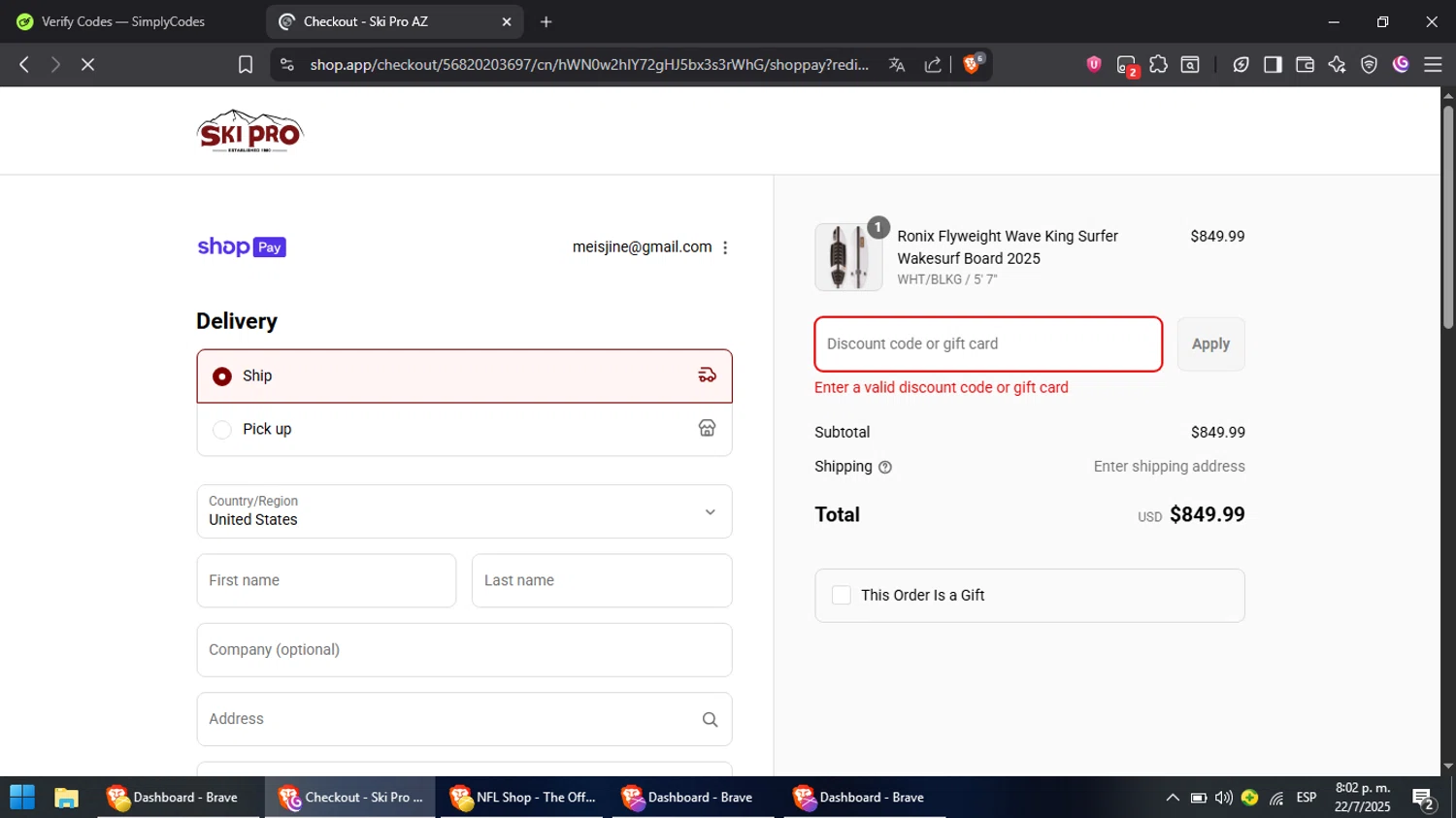Bookmark this page with the bookmark icon
The height and width of the screenshot is (818, 1456).
point(246,64)
